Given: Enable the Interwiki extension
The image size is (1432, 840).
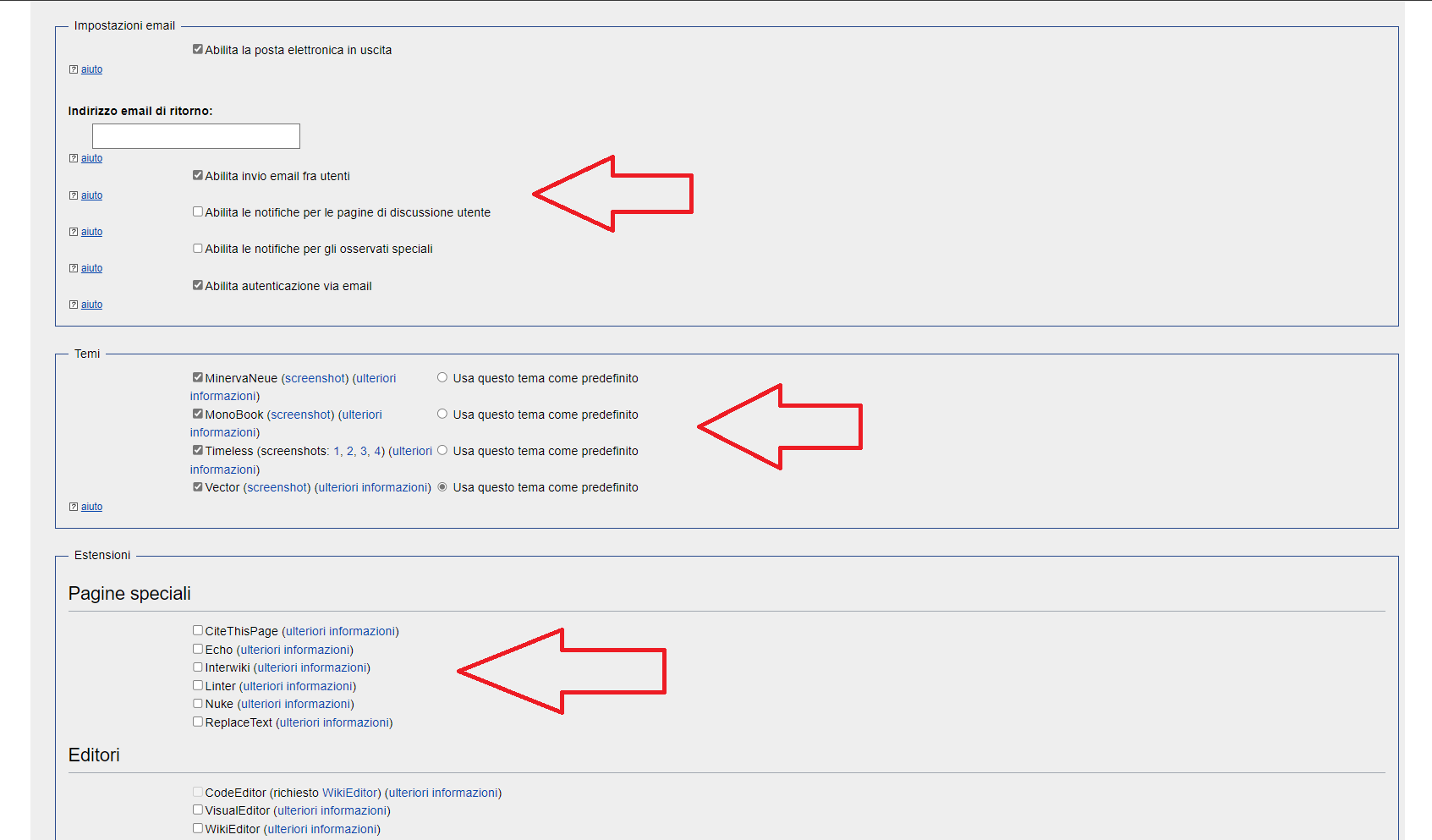Looking at the screenshot, I should pyautogui.click(x=198, y=667).
